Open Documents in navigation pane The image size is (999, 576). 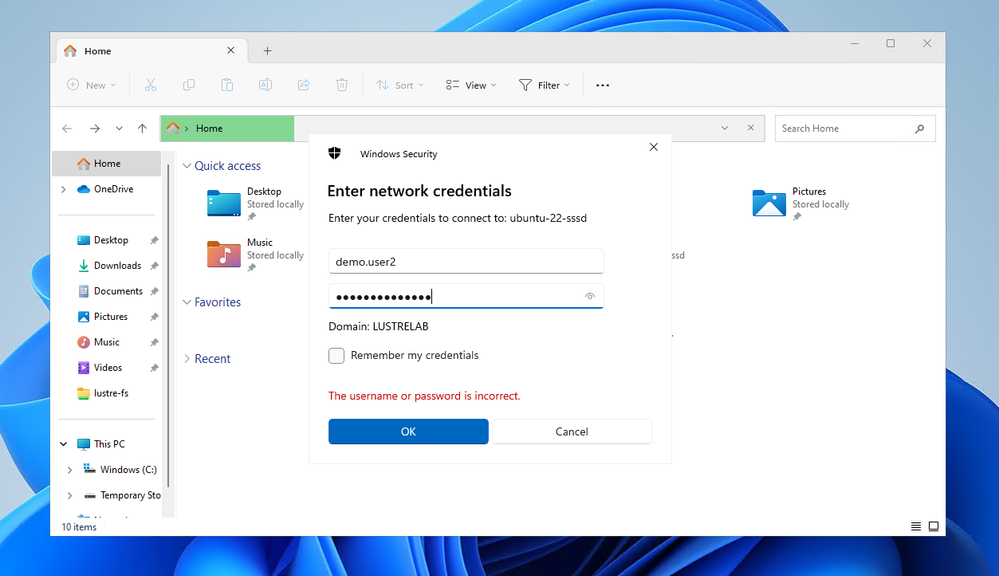(x=118, y=291)
